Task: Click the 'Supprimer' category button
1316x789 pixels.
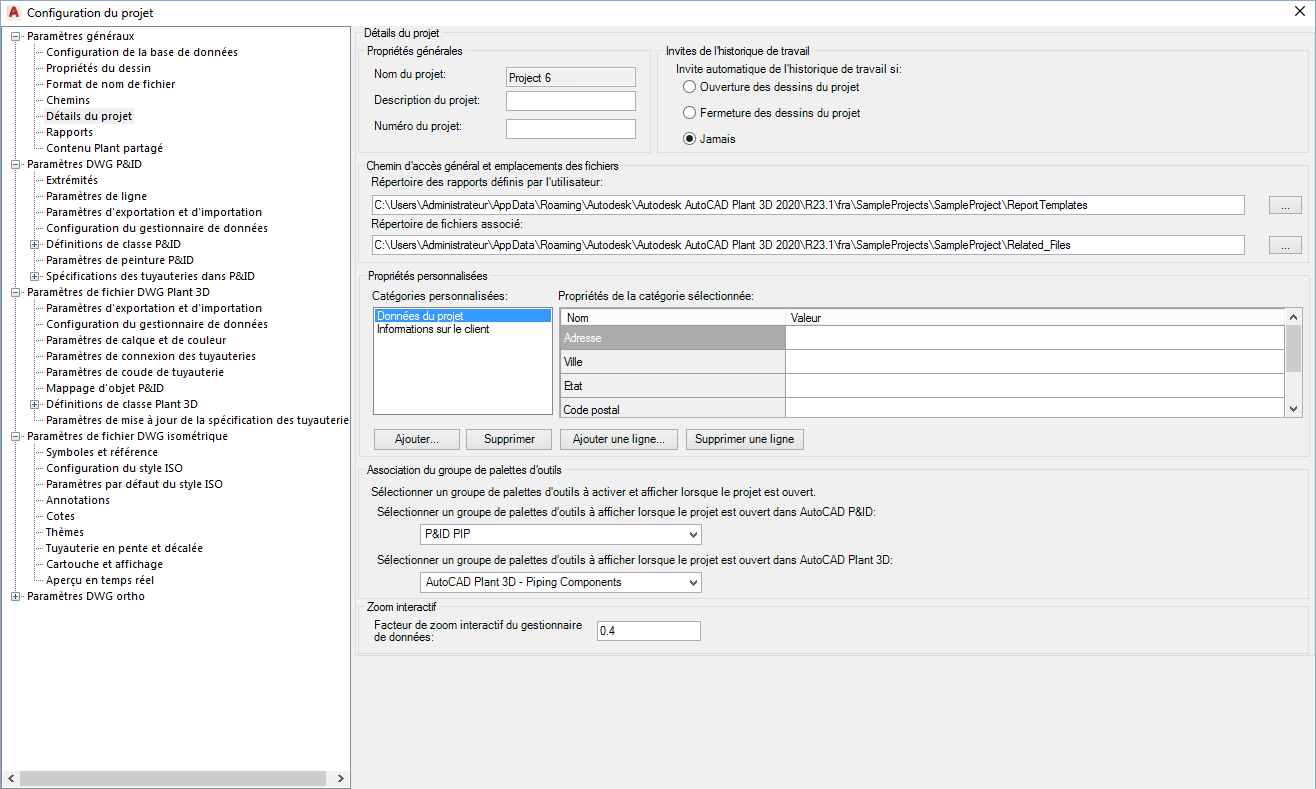Action: click(x=509, y=439)
